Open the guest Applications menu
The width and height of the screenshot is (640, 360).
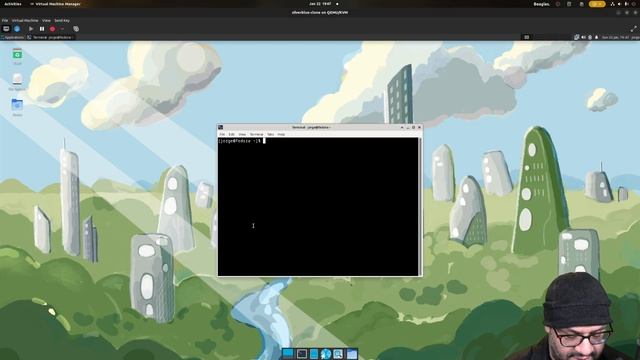(x=13, y=37)
